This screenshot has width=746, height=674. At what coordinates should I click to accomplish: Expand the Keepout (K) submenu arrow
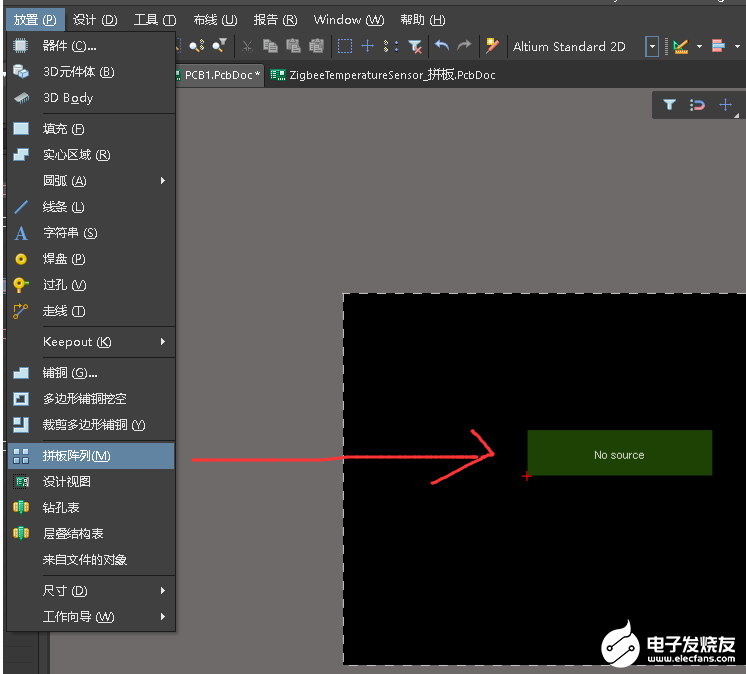pos(163,342)
